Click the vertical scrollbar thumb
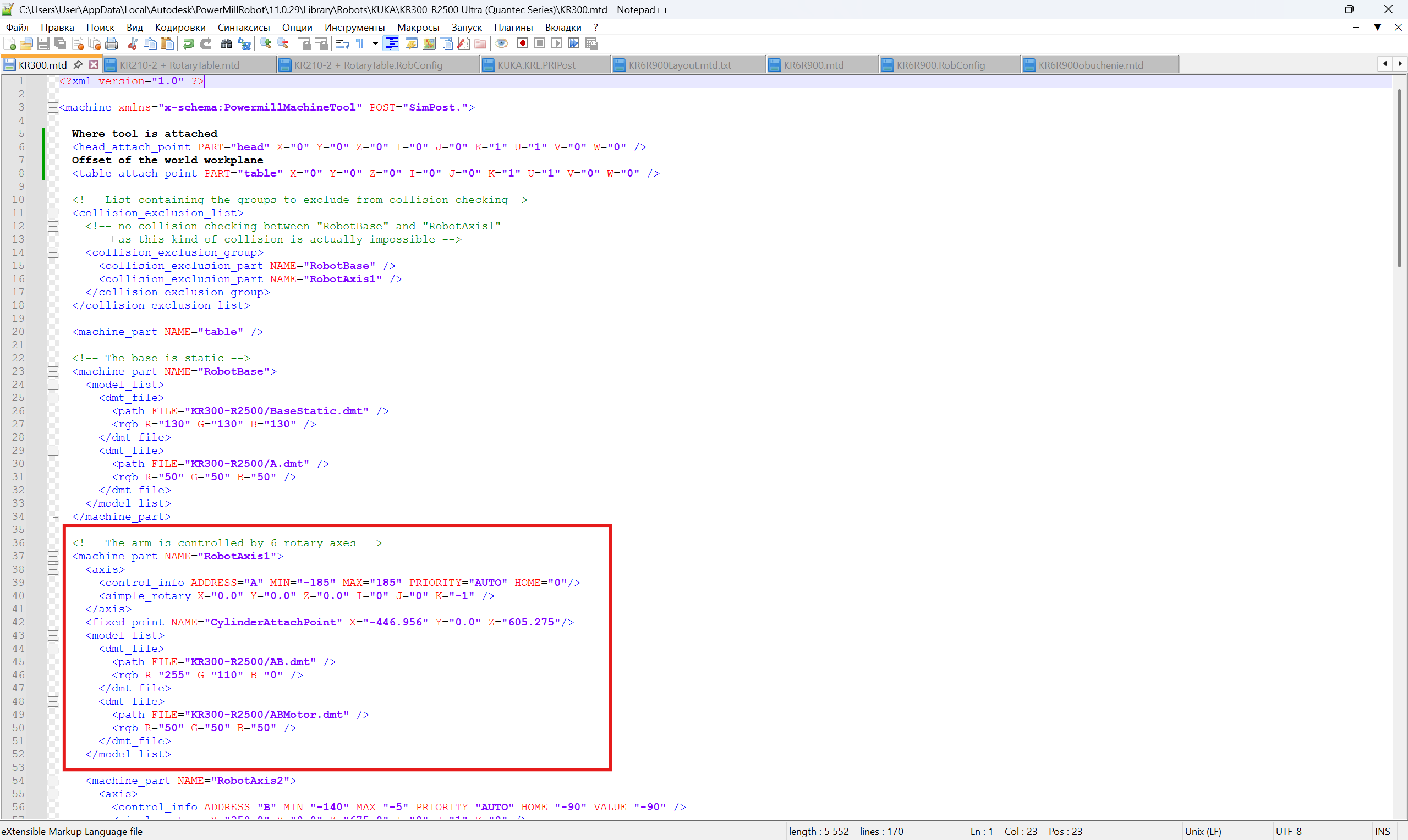 point(1399,177)
